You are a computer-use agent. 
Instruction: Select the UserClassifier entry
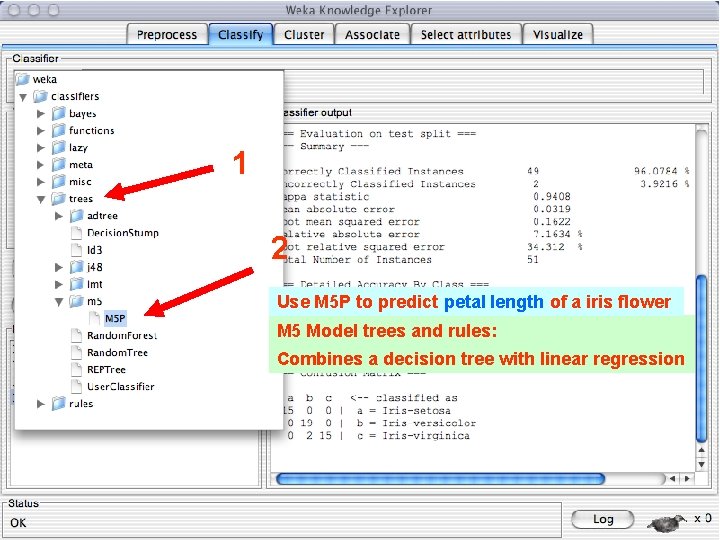[x=121, y=387]
